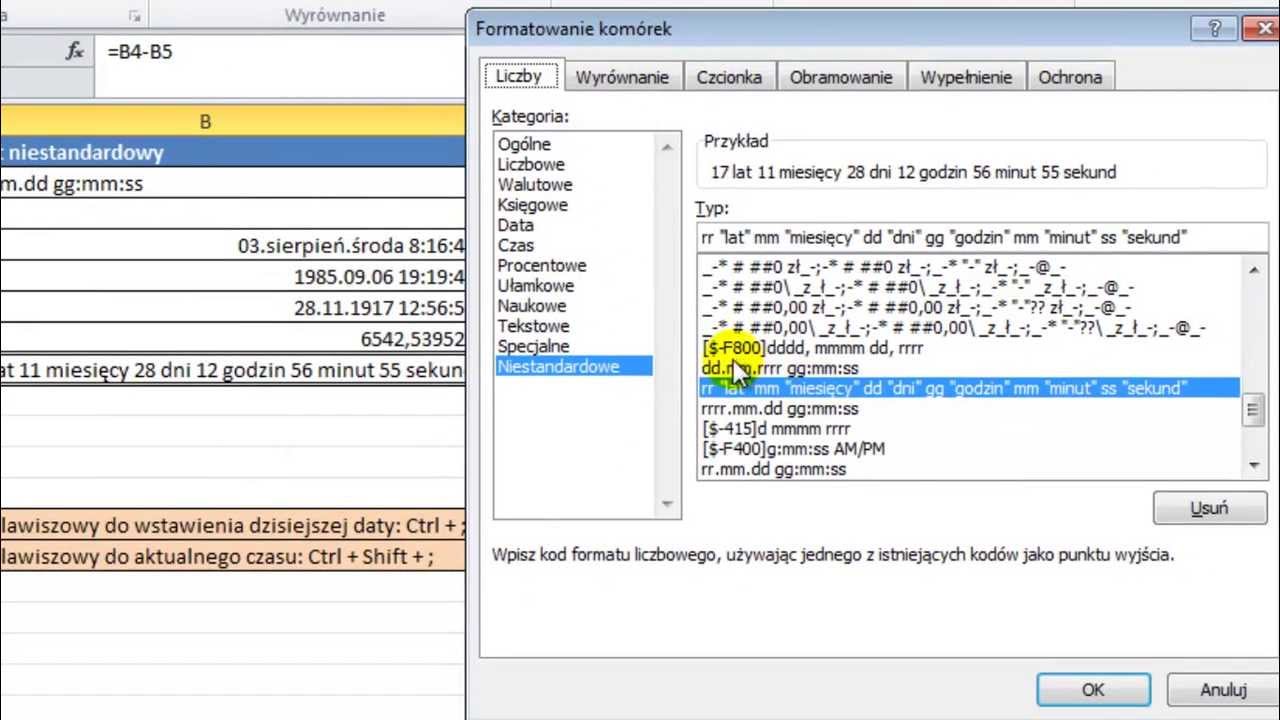The width and height of the screenshot is (1280, 720).
Task: Click the niestandardowy header cell
Action: (232, 152)
